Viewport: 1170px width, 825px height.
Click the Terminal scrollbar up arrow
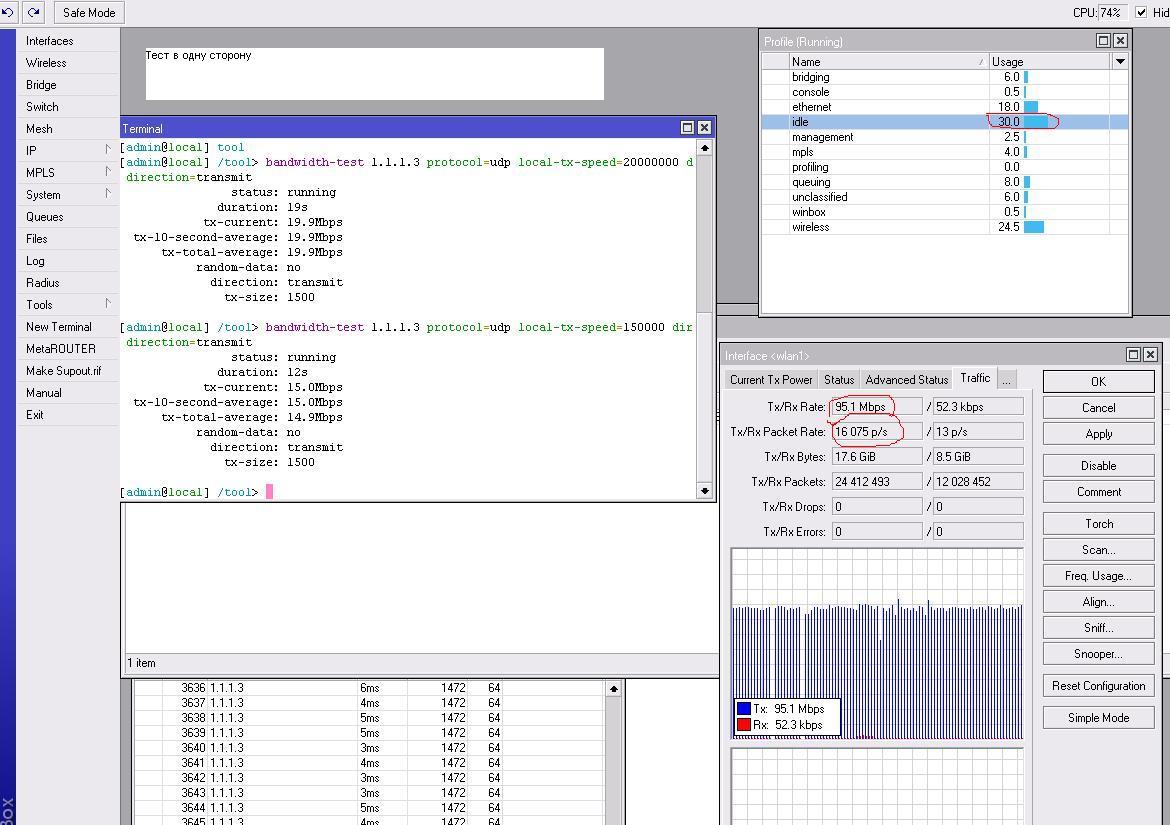click(705, 148)
